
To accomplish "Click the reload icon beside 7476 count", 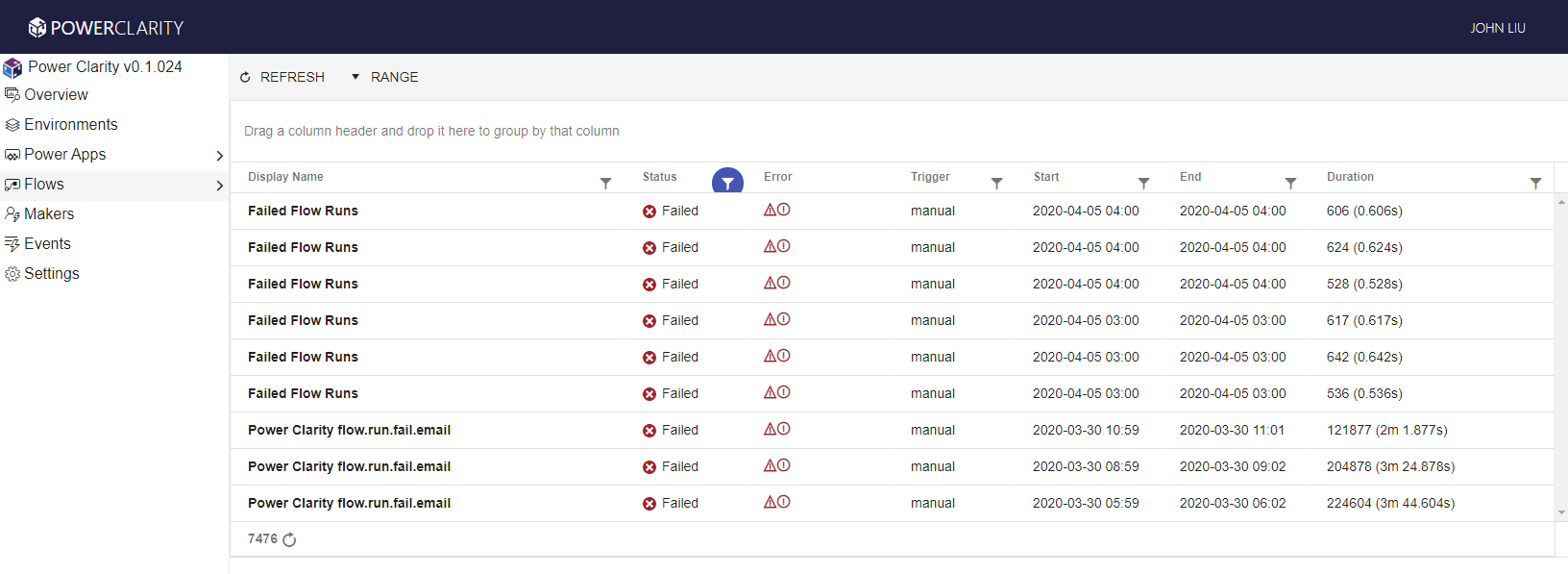I will 289,540.
